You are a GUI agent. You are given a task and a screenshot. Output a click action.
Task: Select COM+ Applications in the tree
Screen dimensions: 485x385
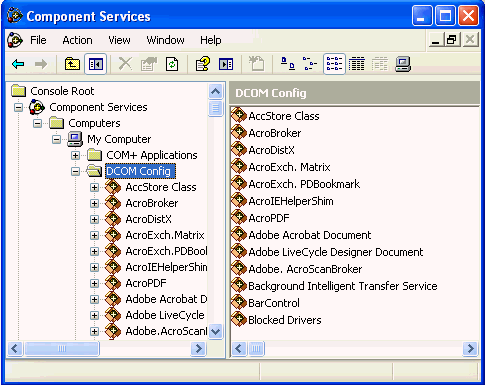[152, 155]
